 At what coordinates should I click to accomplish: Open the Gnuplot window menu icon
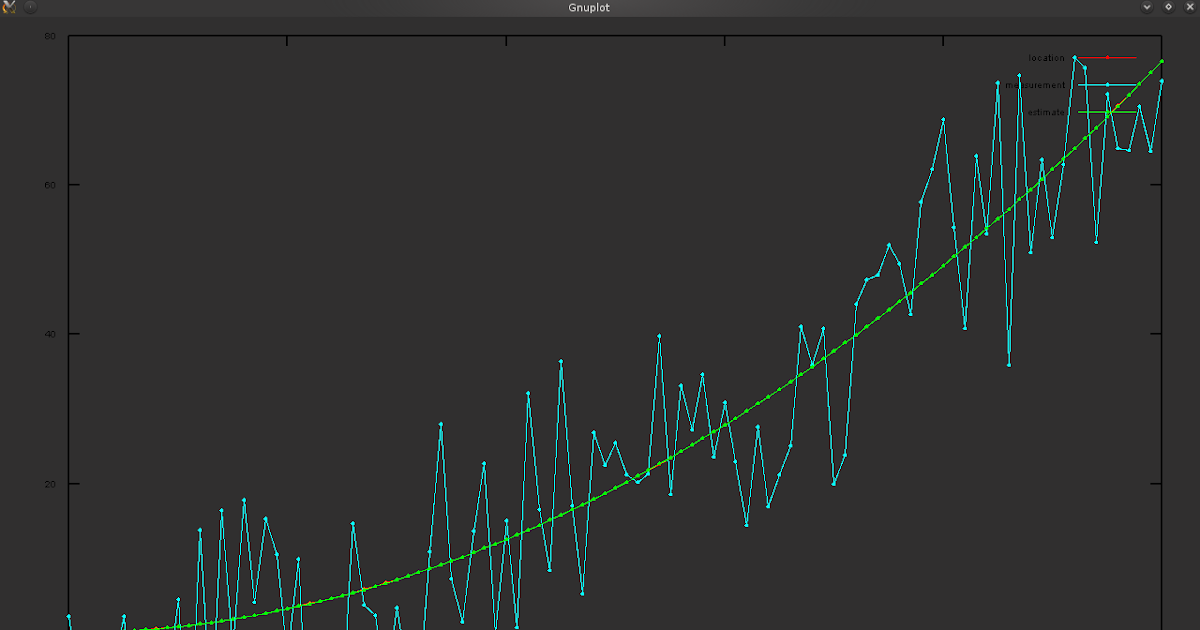pyautogui.click(x=10, y=7)
